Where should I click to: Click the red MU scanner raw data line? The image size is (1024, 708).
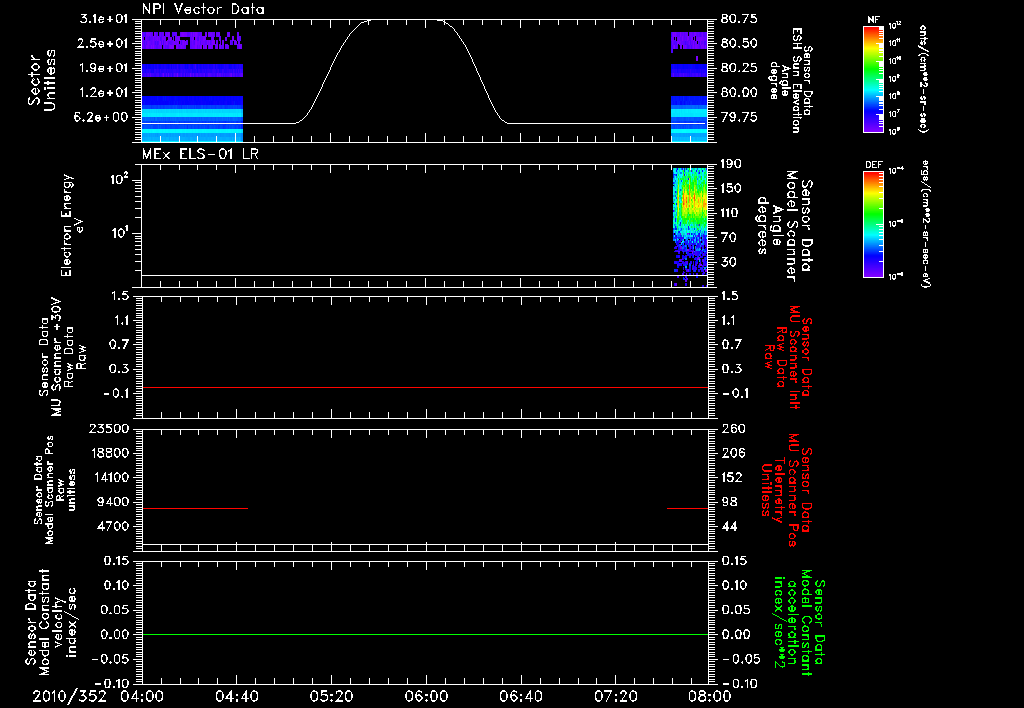click(x=425, y=387)
